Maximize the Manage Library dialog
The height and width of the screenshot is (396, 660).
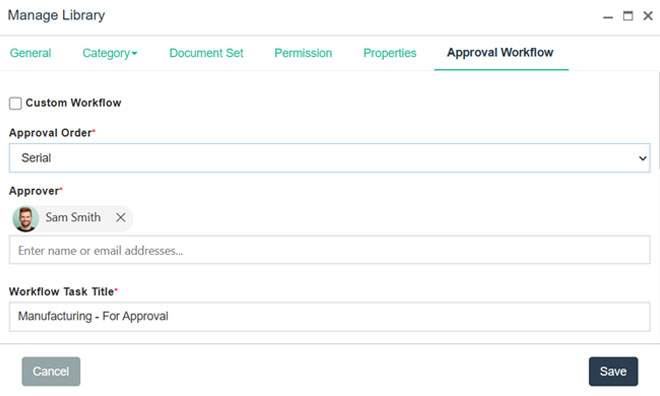[628, 16]
